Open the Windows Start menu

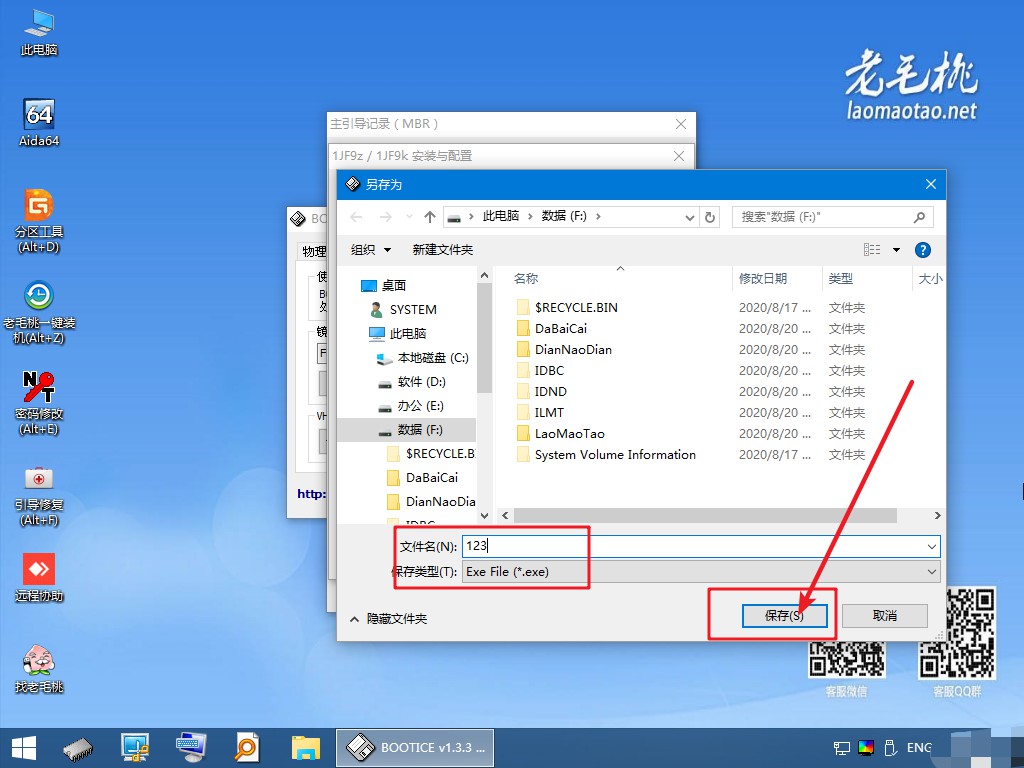[24, 748]
